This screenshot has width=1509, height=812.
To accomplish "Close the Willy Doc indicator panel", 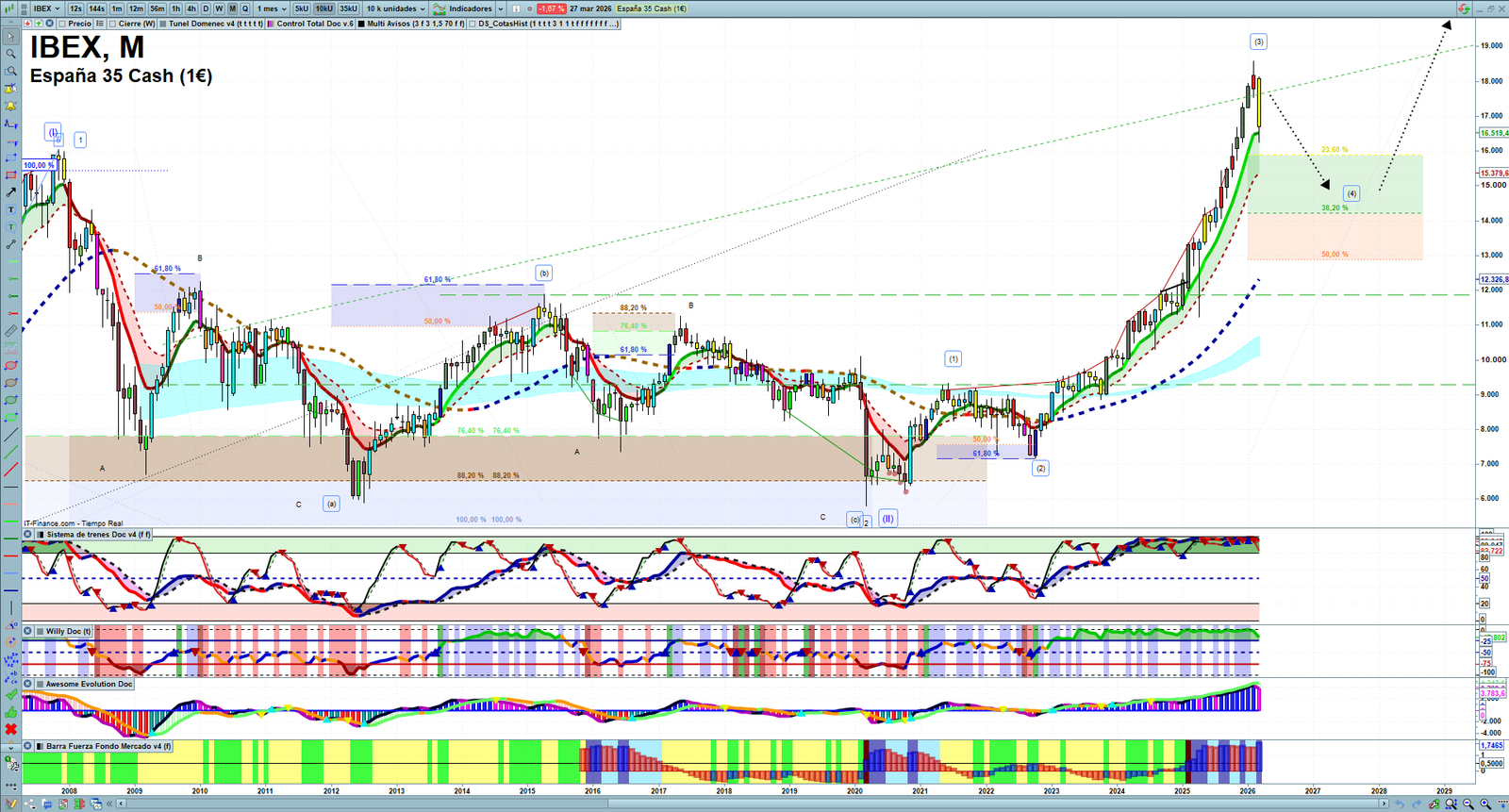I will coord(28,632).
